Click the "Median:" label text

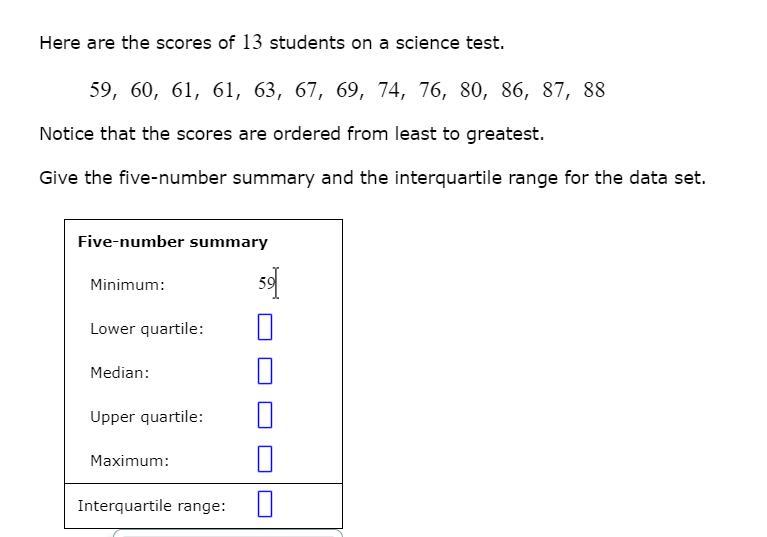[x=119, y=373]
